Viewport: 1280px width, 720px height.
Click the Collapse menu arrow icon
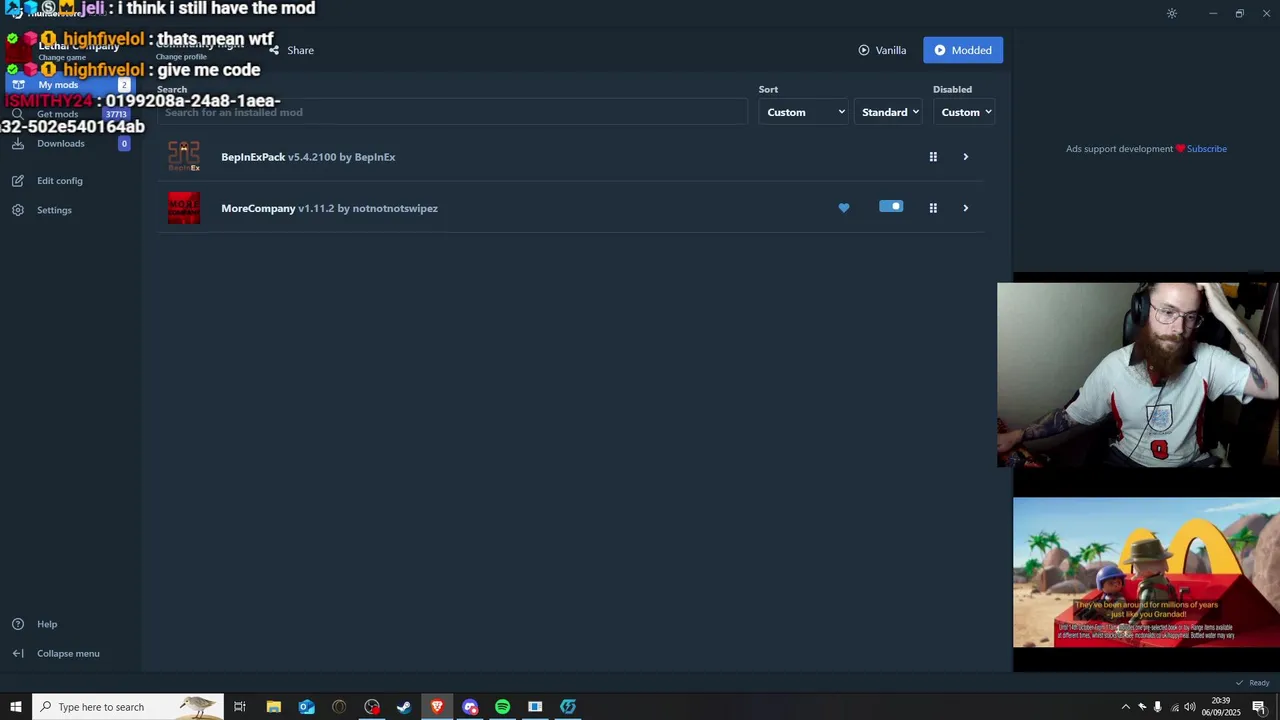coord(18,653)
